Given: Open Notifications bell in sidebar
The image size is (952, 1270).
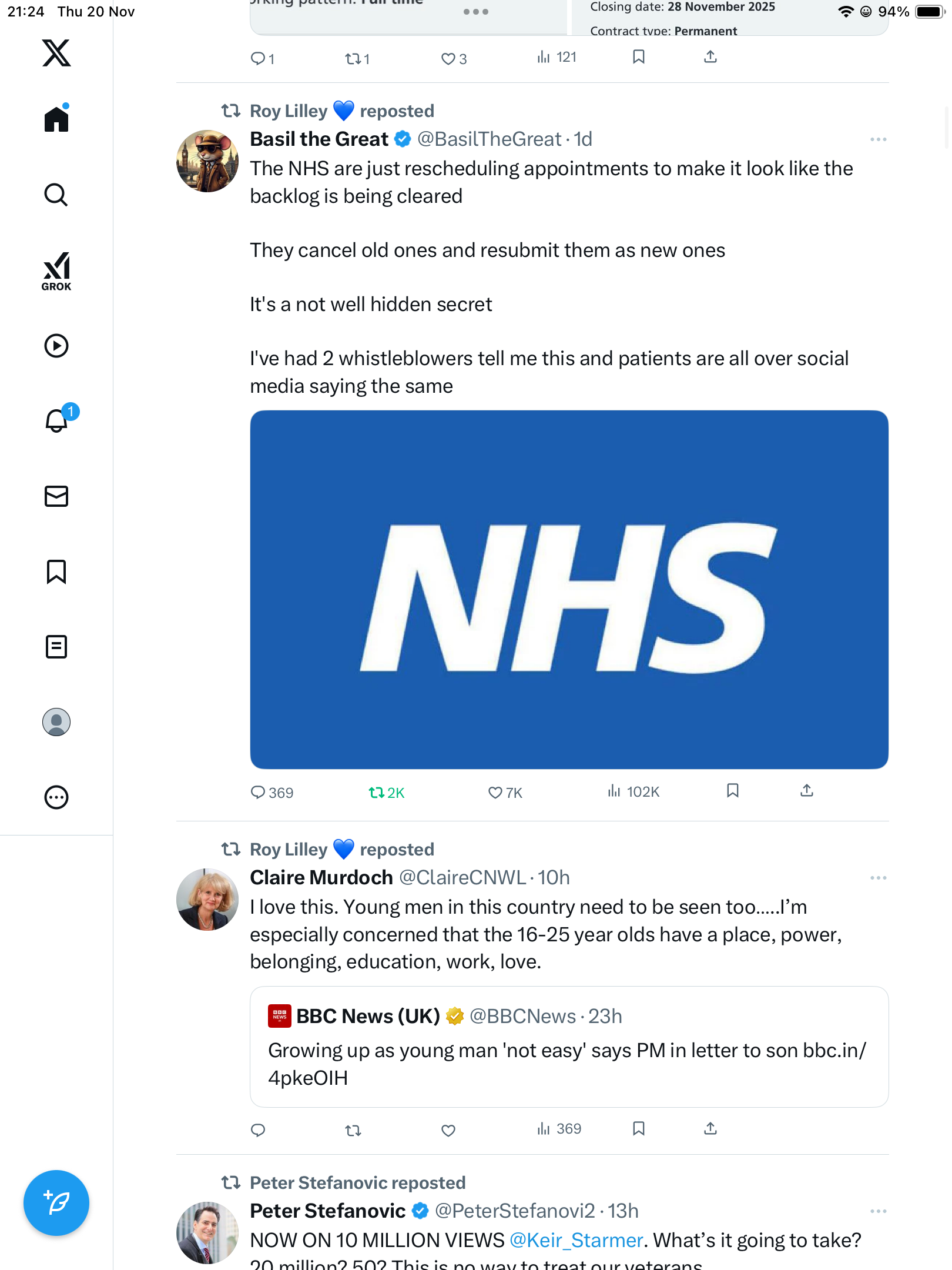Looking at the screenshot, I should (56, 420).
